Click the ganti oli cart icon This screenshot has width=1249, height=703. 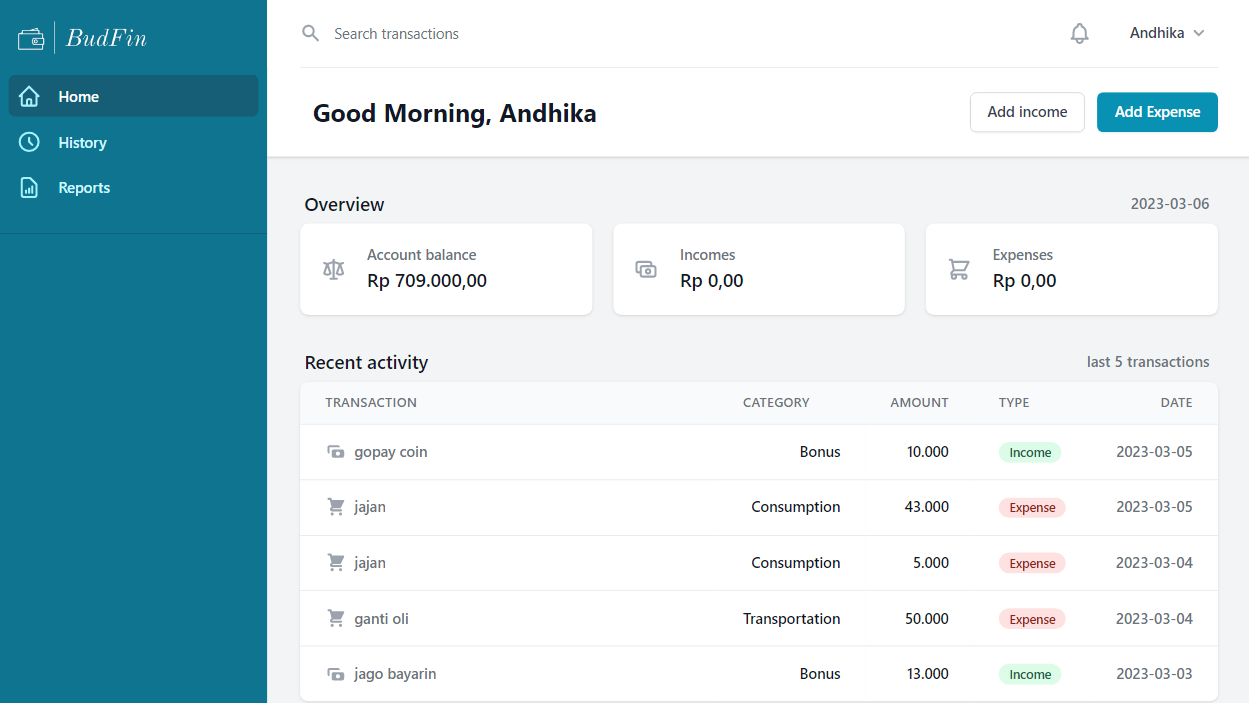pyautogui.click(x=336, y=619)
